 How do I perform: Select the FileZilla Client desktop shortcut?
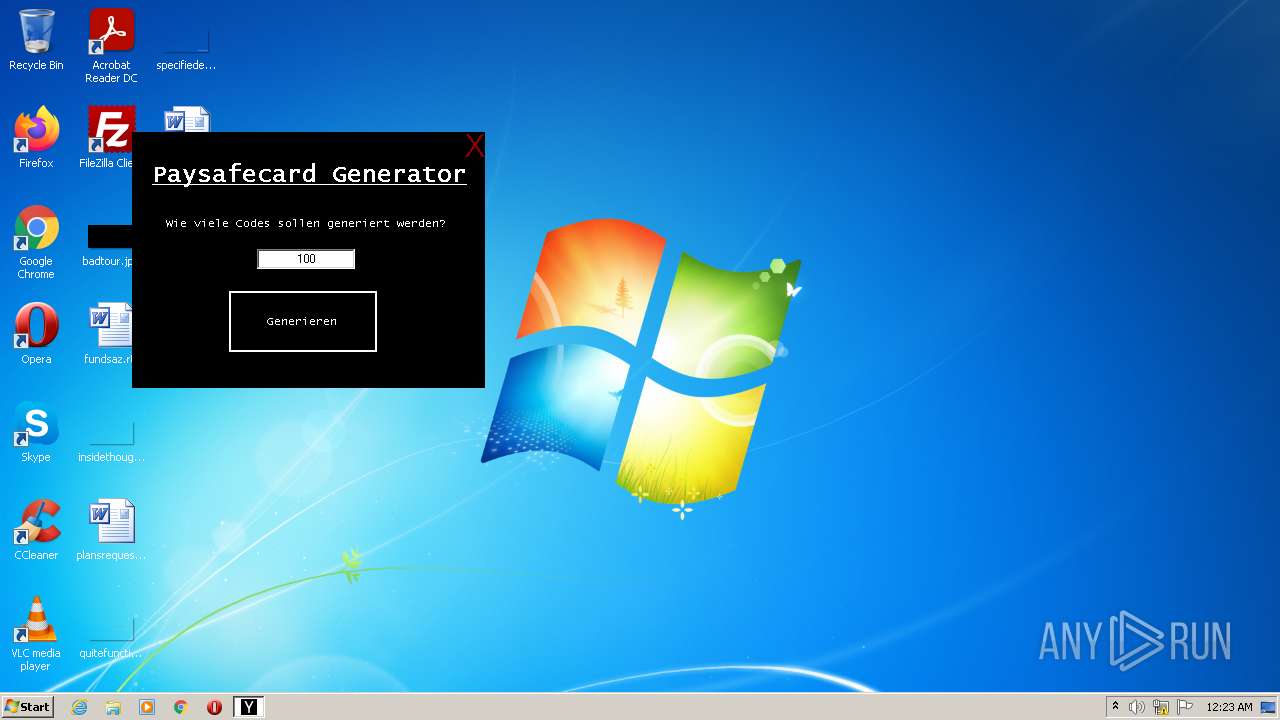(x=108, y=138)
